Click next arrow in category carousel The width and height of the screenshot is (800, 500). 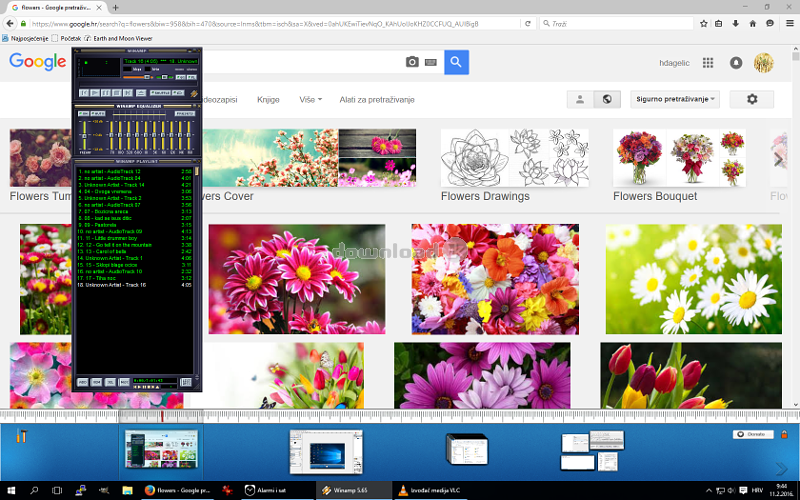click(x=779, y=159)
